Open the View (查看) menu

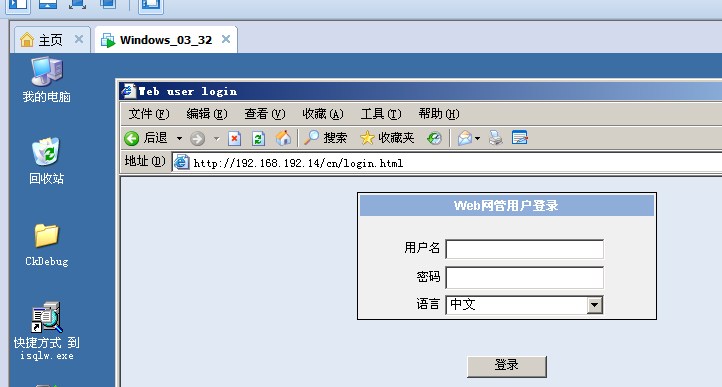tap(265, 114)
